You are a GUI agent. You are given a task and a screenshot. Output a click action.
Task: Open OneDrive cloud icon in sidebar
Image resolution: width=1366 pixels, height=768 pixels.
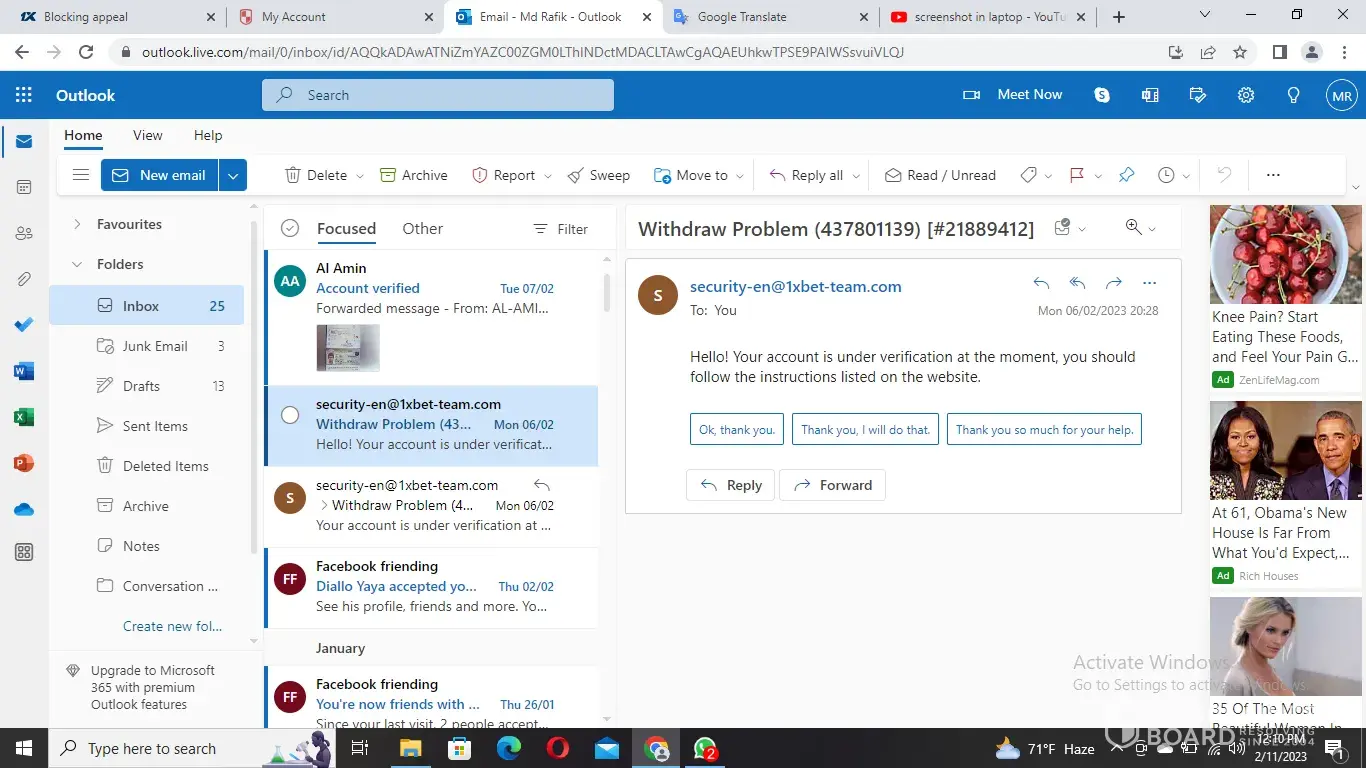pyautogui.click(x=24, y=509)
